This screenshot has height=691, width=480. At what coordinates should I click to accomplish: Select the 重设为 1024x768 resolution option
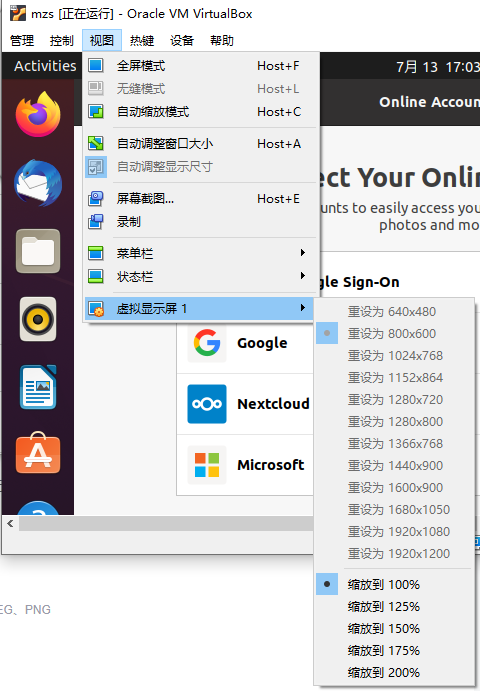(394, 356)
